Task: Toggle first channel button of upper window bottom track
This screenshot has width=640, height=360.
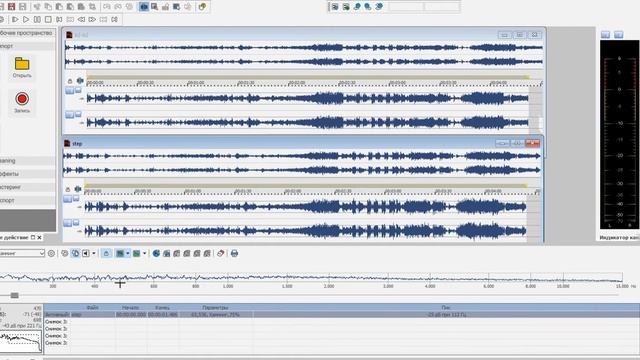Action: (x=69, y=115)
